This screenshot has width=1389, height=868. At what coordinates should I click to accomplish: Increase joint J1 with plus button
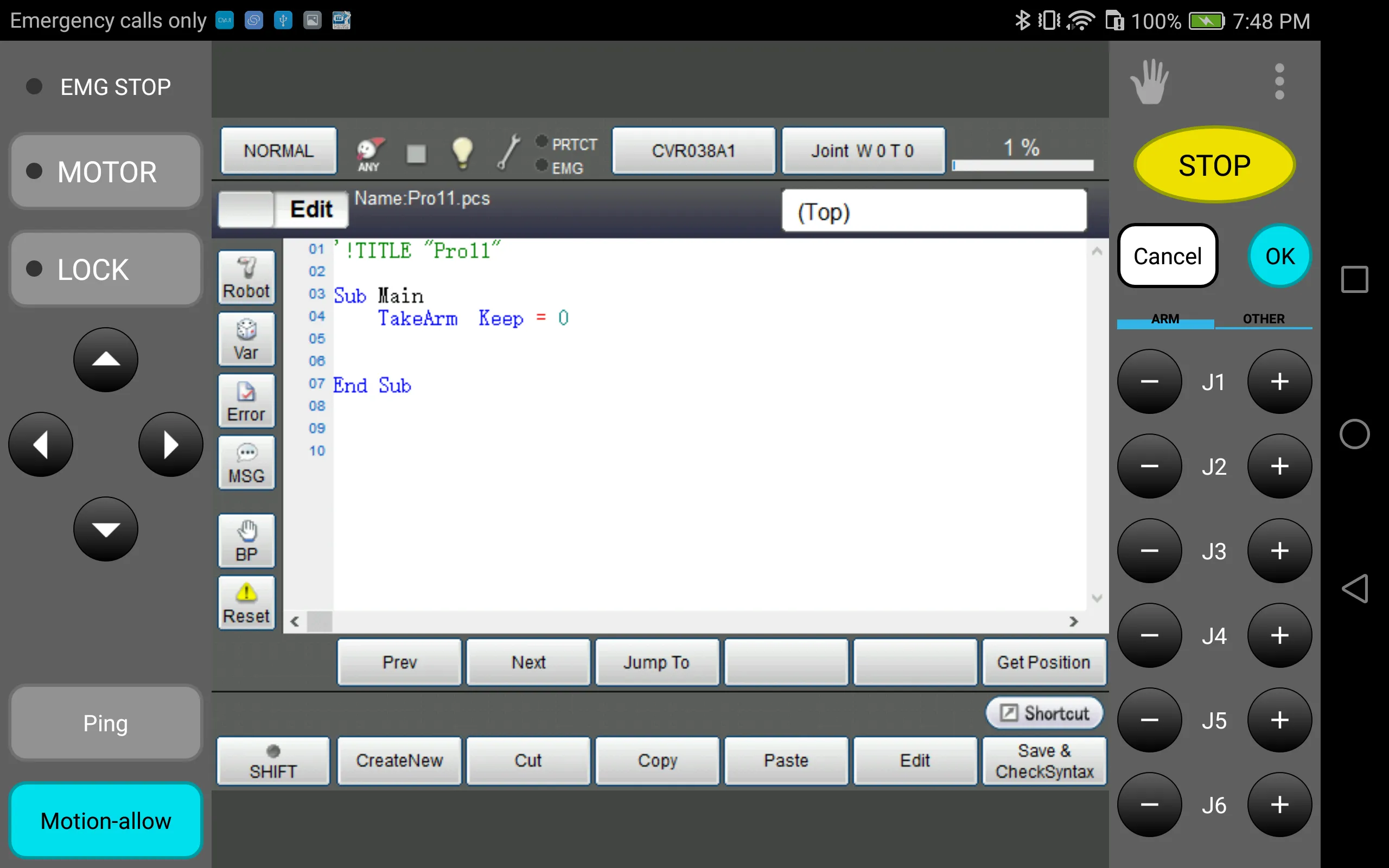click(x=1279, y=382)
